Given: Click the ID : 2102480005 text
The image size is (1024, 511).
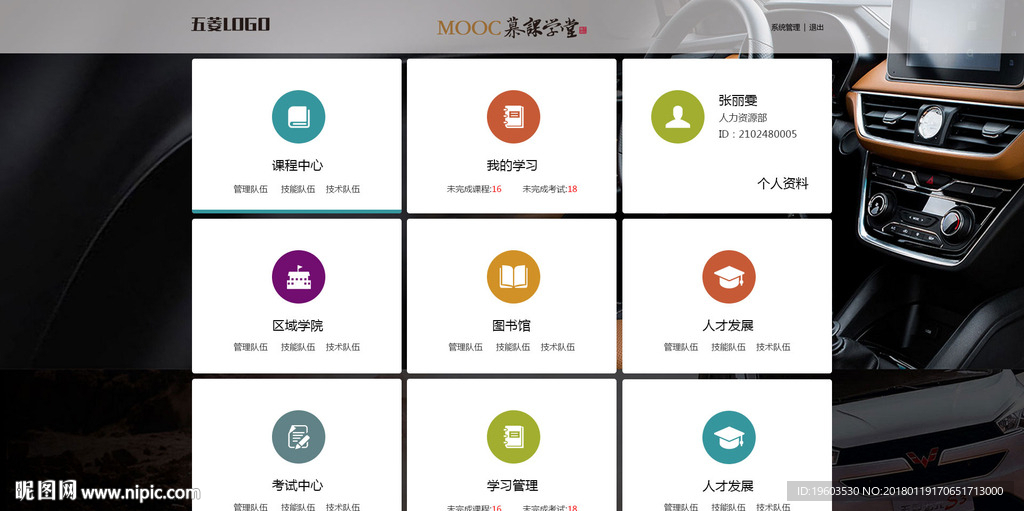Looking at the screenshot, I should tap(758, 134).
